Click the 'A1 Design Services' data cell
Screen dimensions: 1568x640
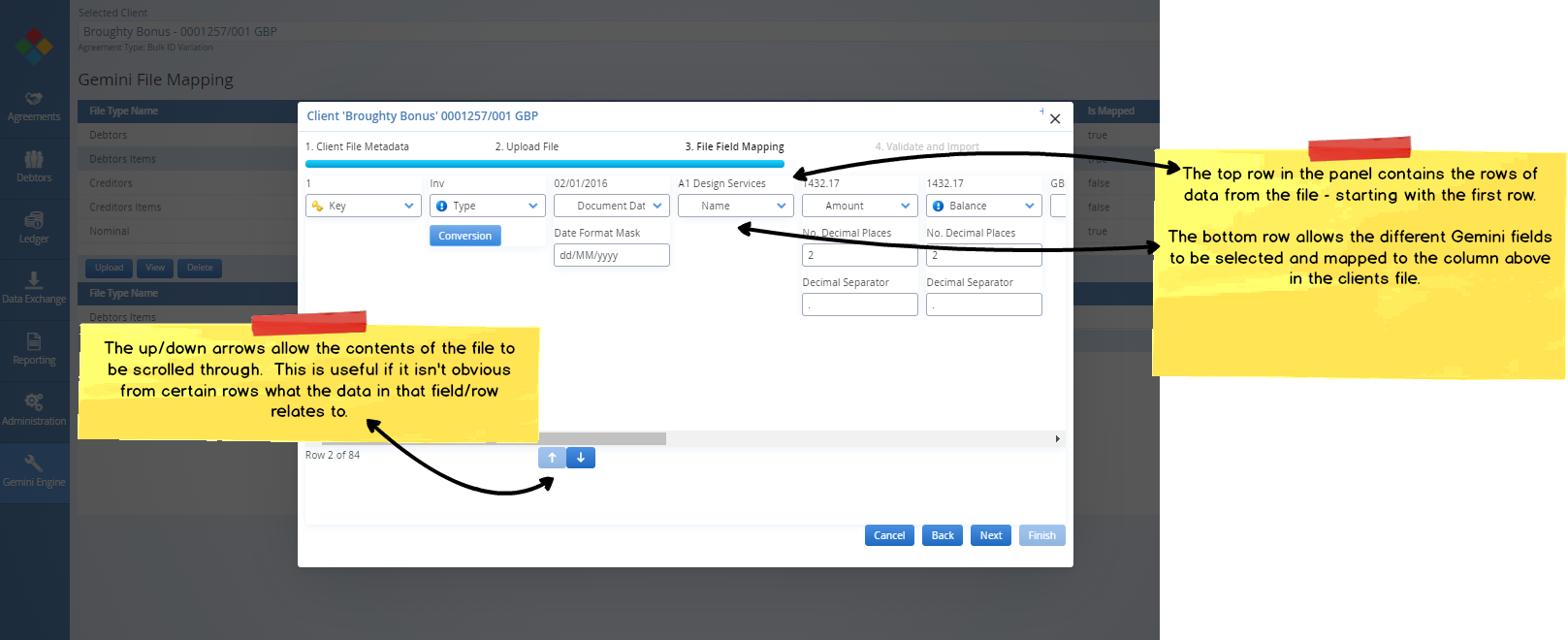pos(721,183)
